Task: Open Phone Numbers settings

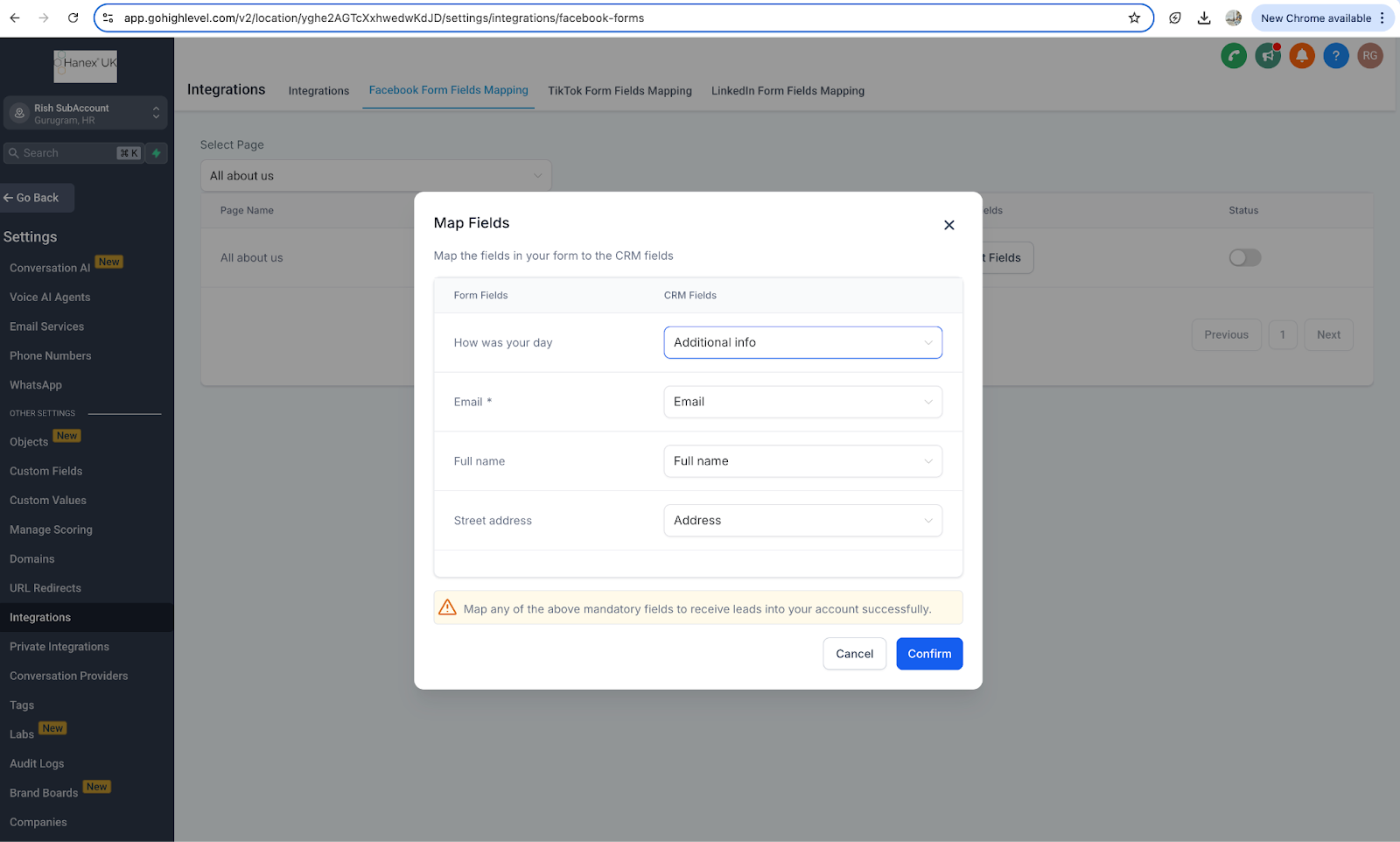Action: 51,356
